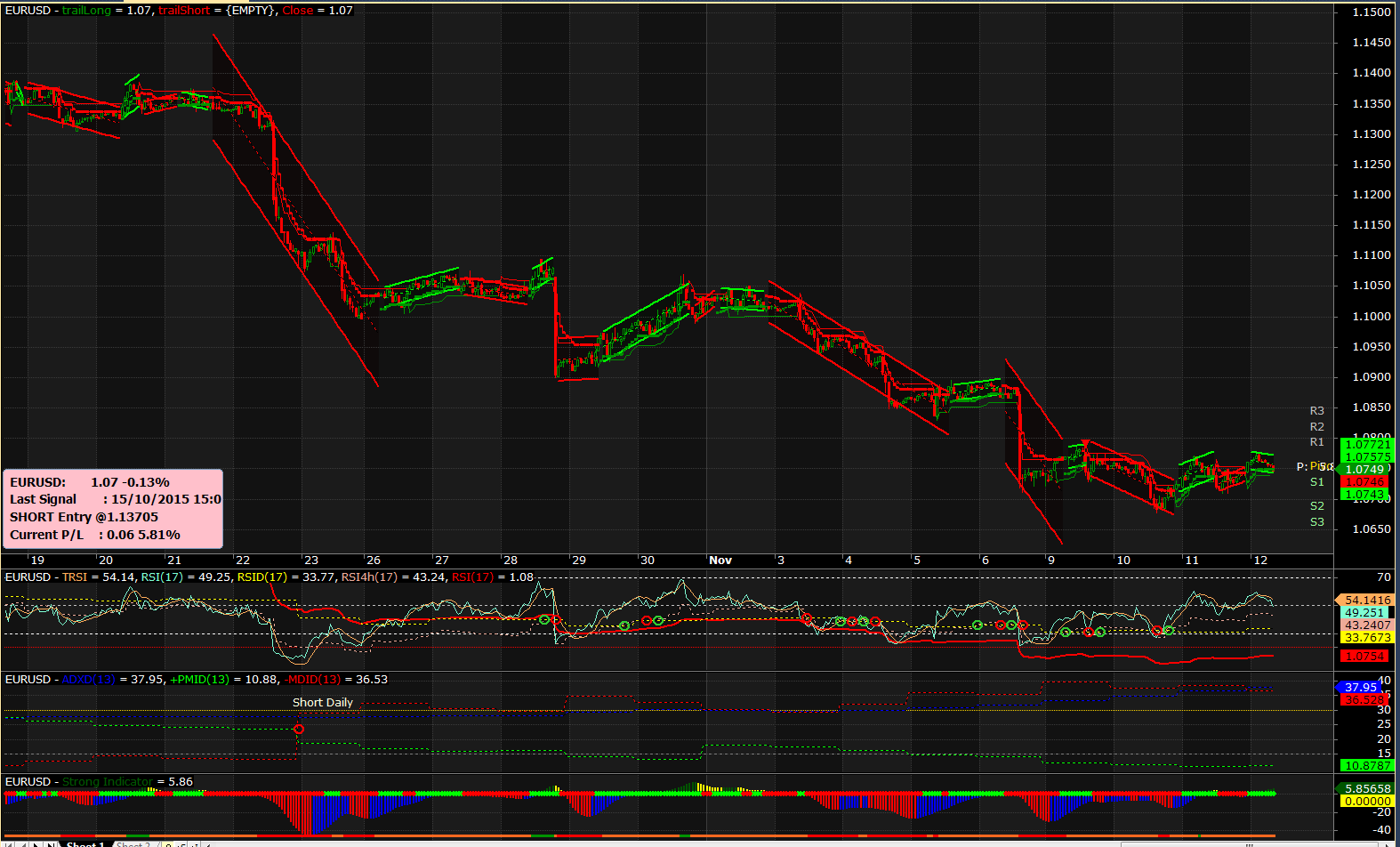Viewport: 1400px width, 847px height.
Task: Click the yellow 33.7673 value tag
Action: 1366,637
